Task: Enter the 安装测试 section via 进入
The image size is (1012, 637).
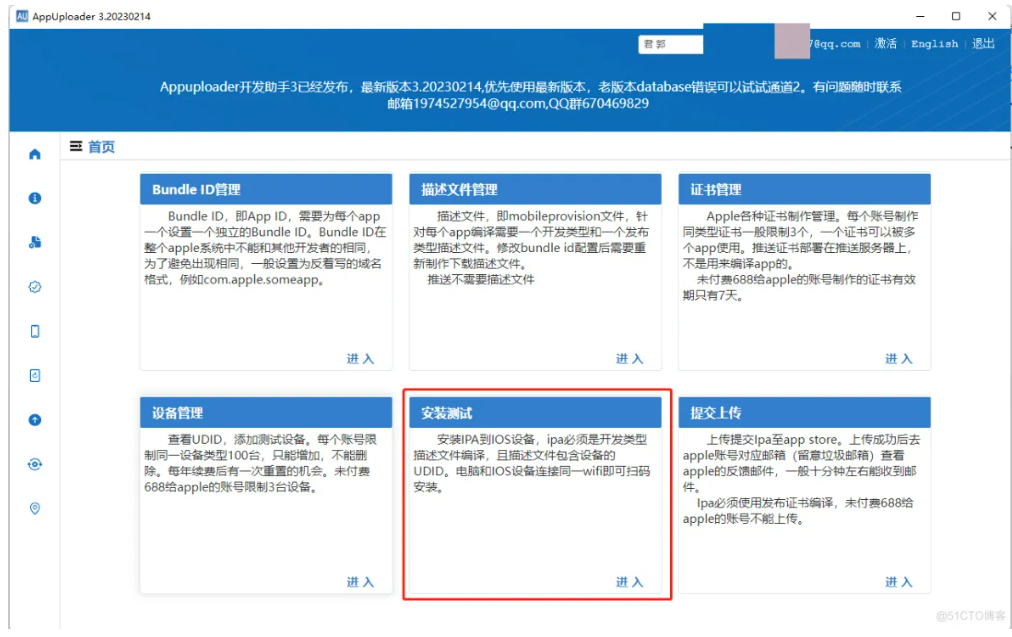Action: 629,582
